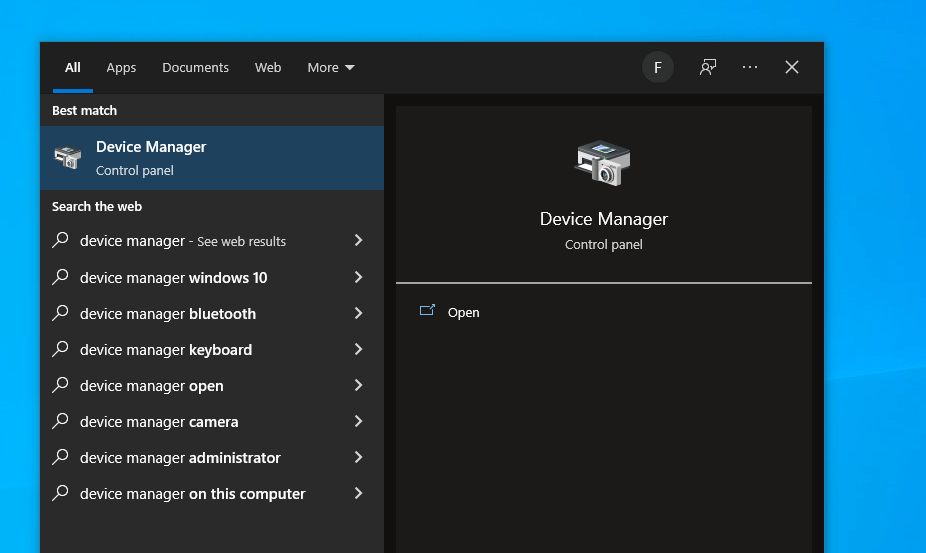The image size is (926, 553).
Task: Click search icon beside 'device manager windows 10'
Action: pyautogui.click(x=60, y=276)
